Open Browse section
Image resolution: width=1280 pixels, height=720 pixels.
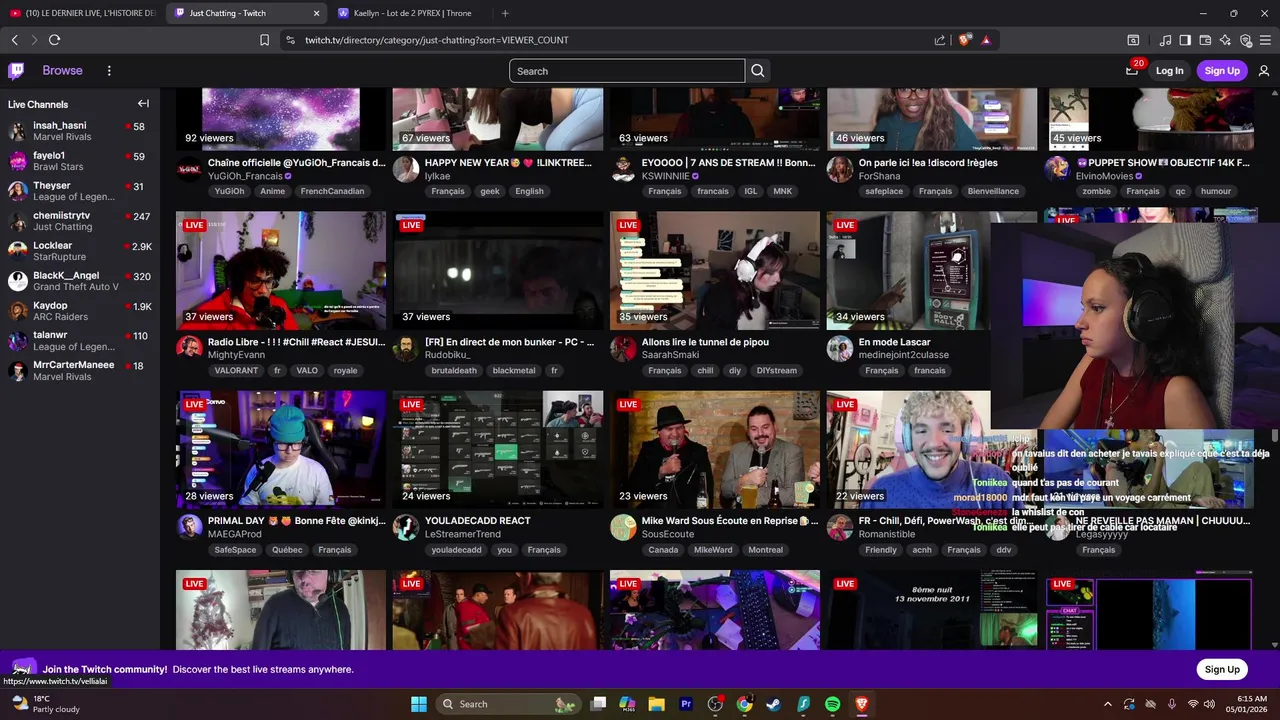[x=62, y=71]
